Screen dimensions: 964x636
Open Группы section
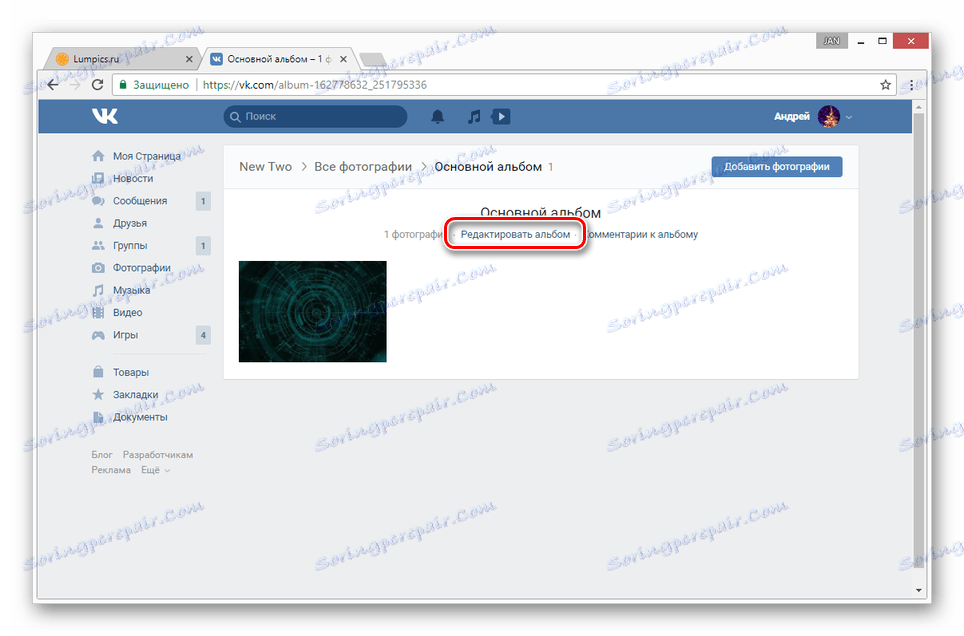130,245
